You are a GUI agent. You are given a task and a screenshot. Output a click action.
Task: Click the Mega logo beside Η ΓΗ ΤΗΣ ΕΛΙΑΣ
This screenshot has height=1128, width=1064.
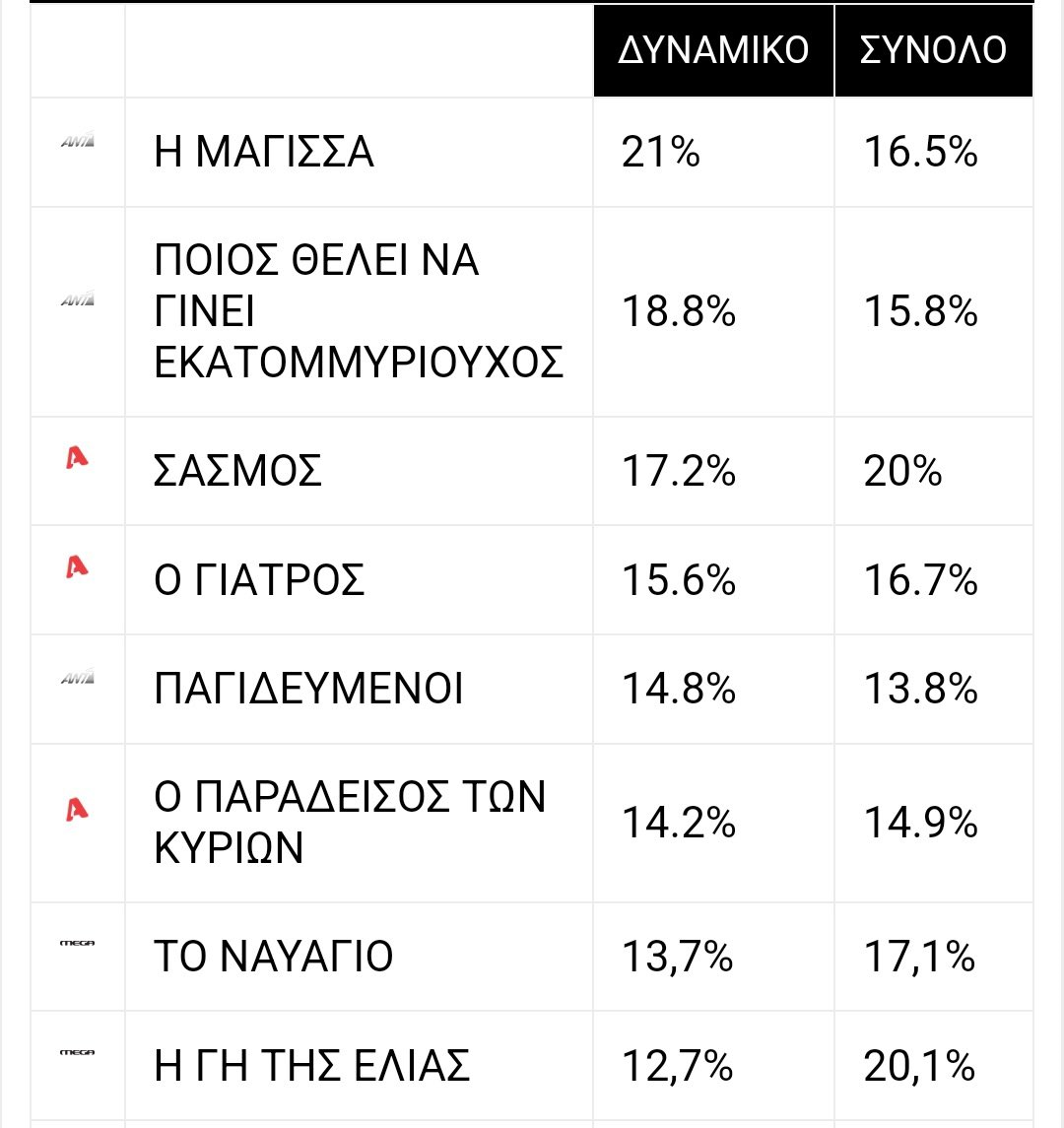point(77,1052)
